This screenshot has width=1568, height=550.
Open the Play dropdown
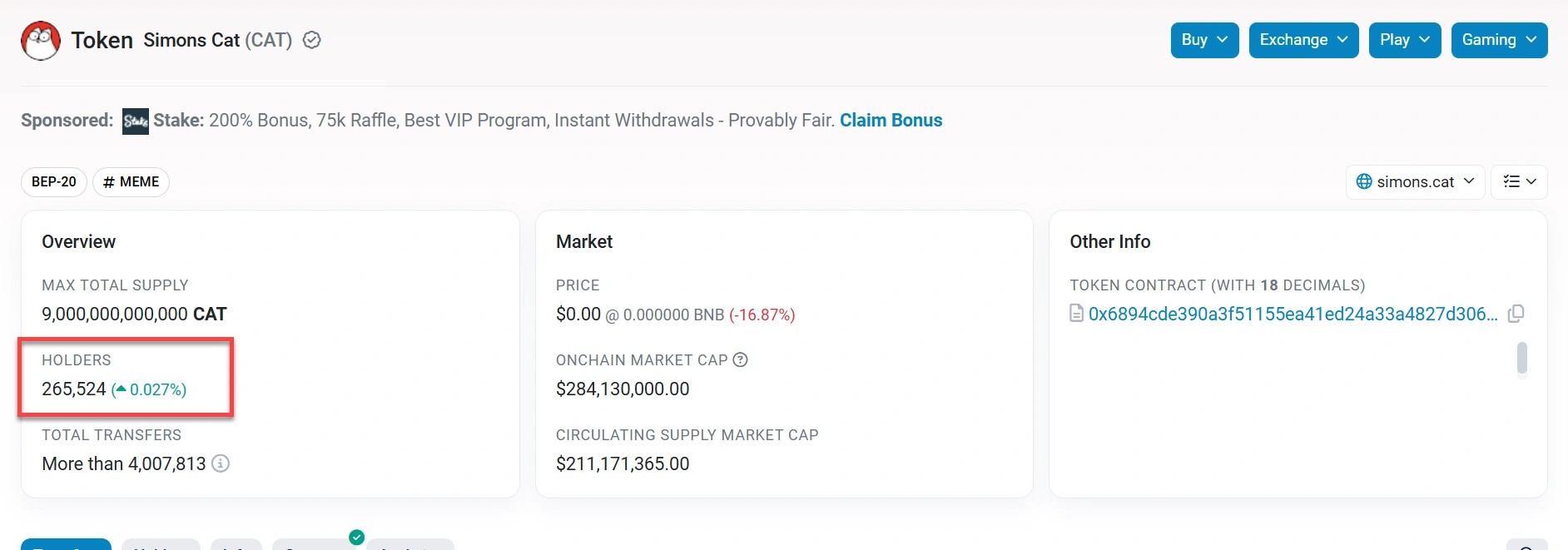1404,40
